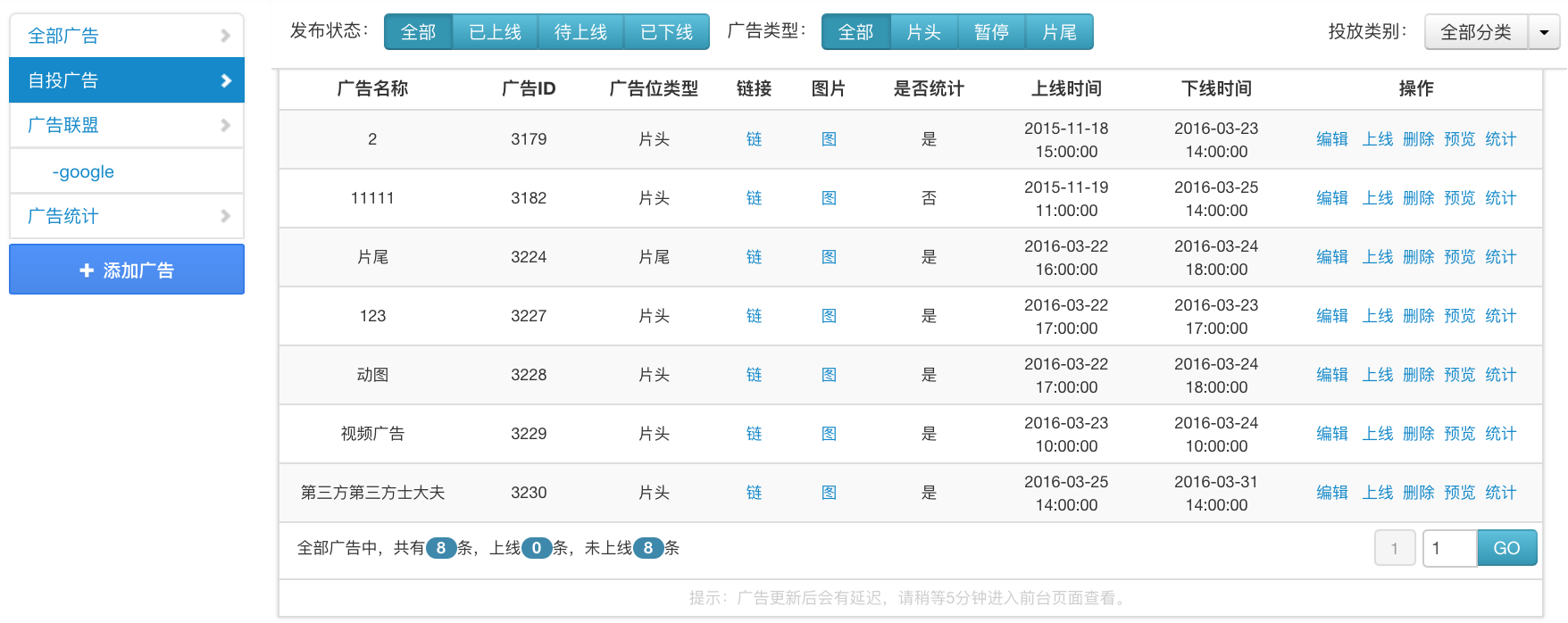Open the 投放类别 dropdown arrow
Screen dimensions: 1568x623
[x=1544, y=32]
